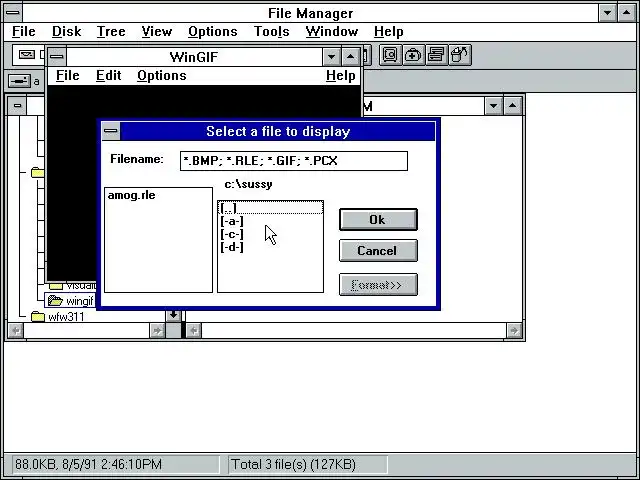640x480 pixels.
Task: Click the File Manager title bar
Action: point(310,13)
